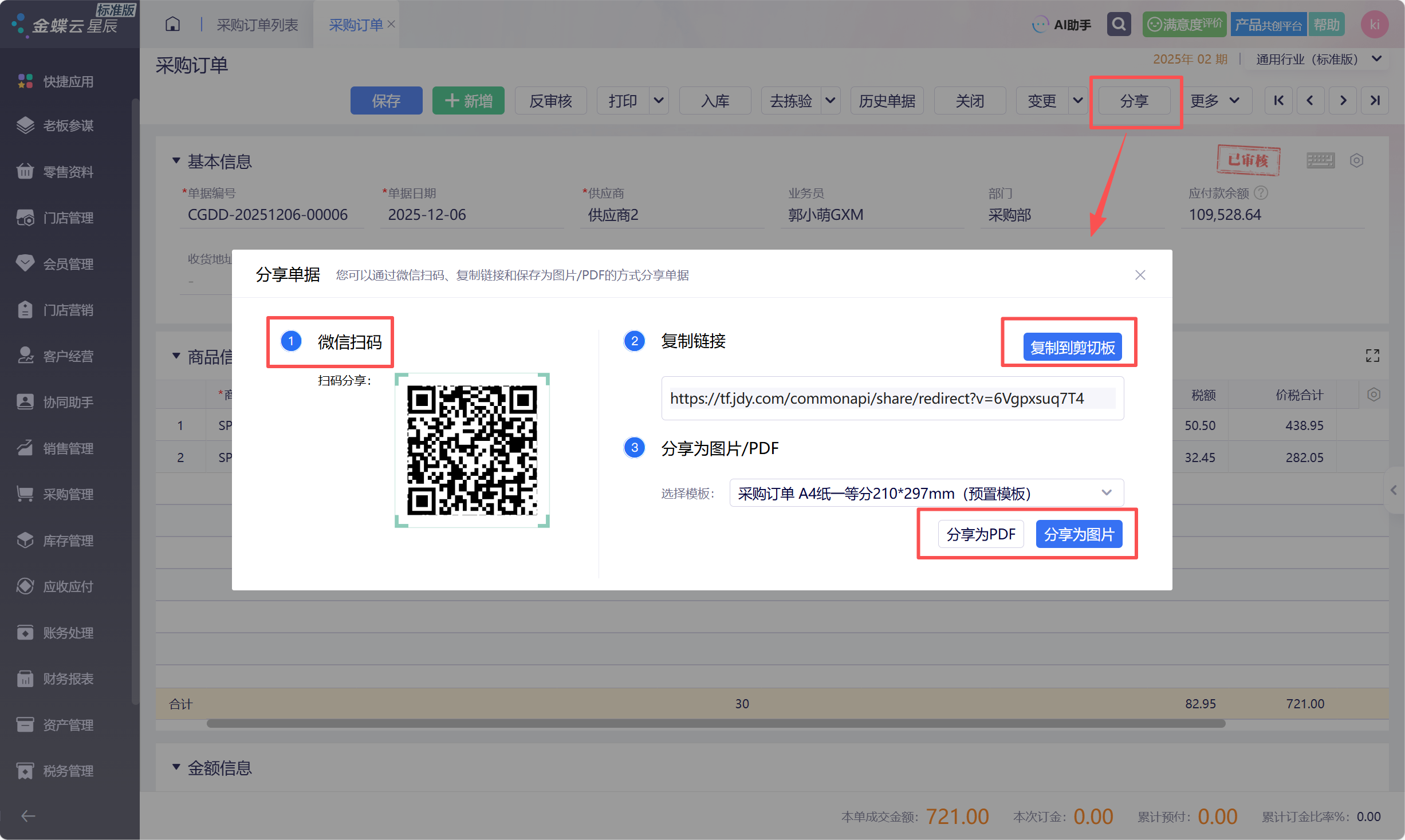
Task: Close the 采购订单 tab
Action: 392,24
